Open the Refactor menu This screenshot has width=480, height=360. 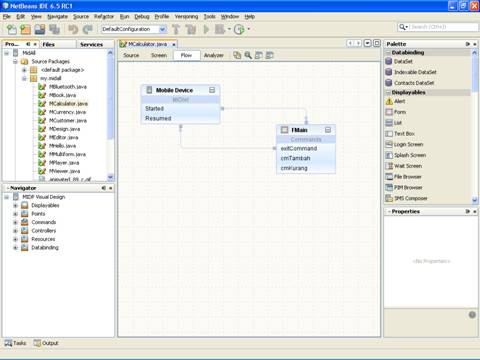point(104,16)
